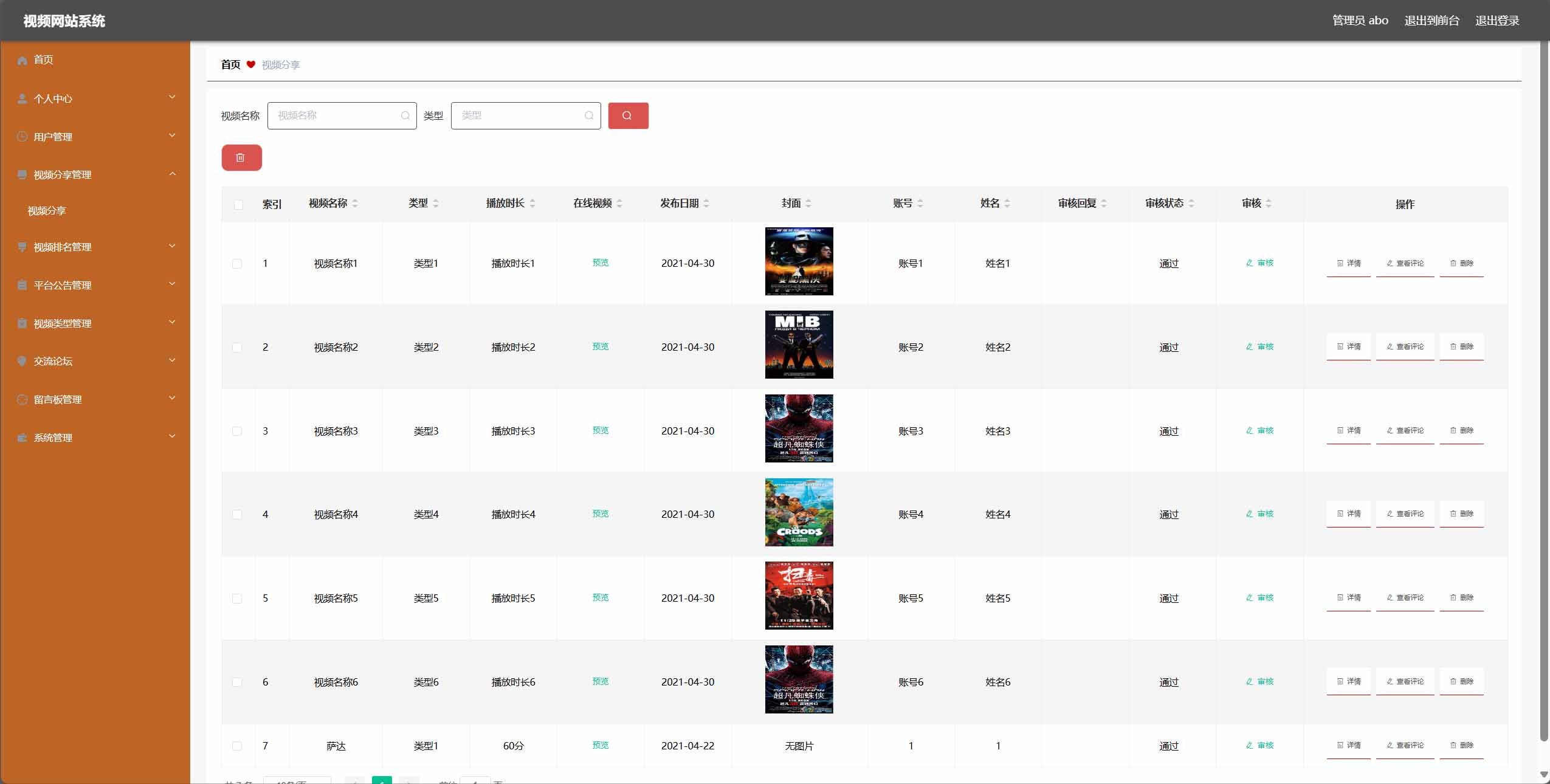Image resolution: width=1550 pixels, height=784 pixels.
Task: Open the 视频排名管理 menu label
Action: (63, 247)
